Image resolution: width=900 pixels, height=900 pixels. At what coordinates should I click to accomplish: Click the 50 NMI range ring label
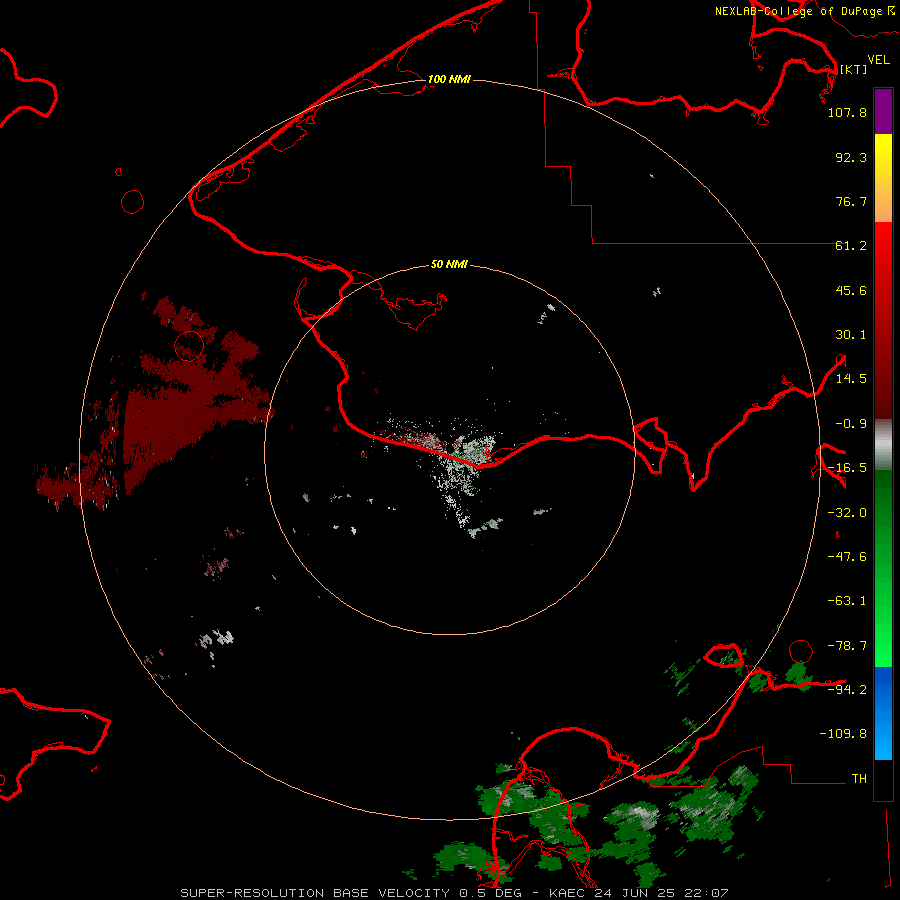click(449, 264)
